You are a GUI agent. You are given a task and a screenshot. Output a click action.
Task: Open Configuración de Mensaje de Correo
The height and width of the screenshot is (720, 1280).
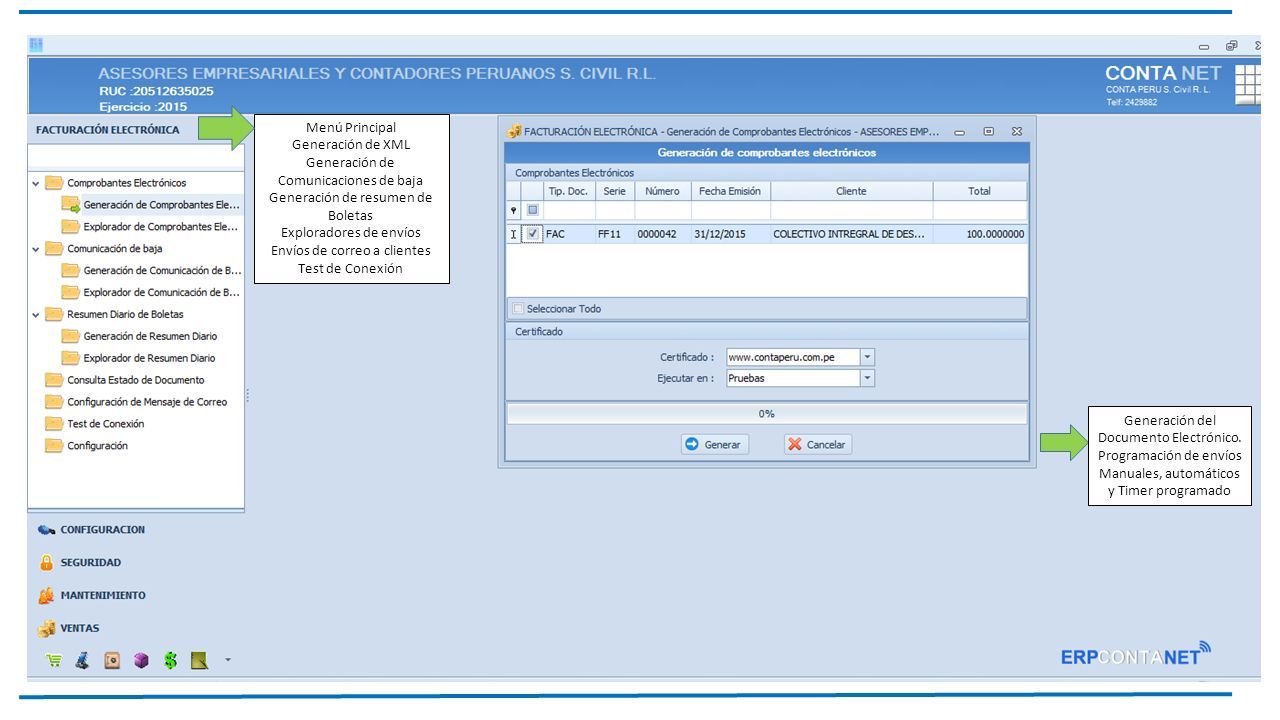click(147, 403)
